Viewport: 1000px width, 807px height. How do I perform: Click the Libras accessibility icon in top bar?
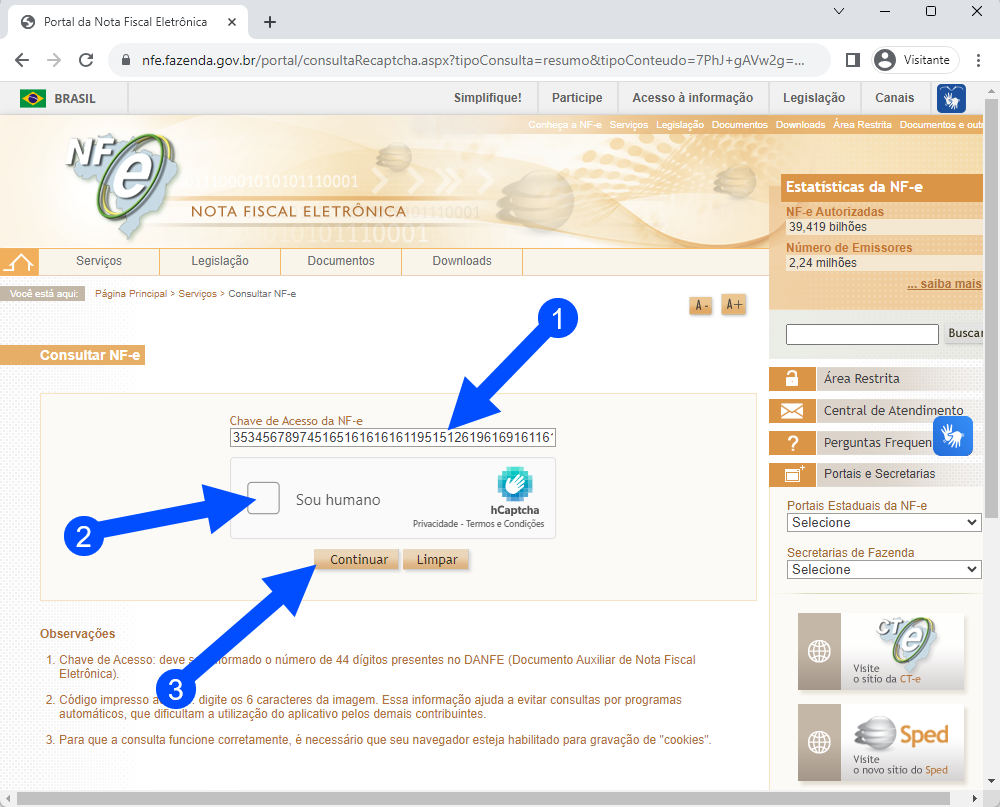951,98
